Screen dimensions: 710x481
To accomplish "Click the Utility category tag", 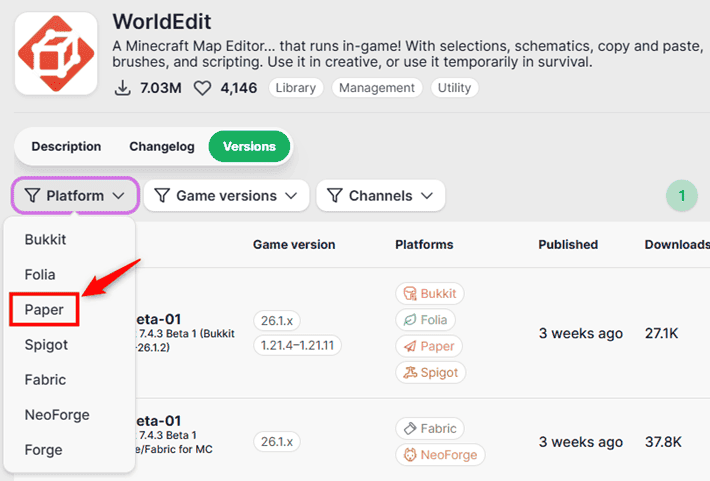I will 454,87.
